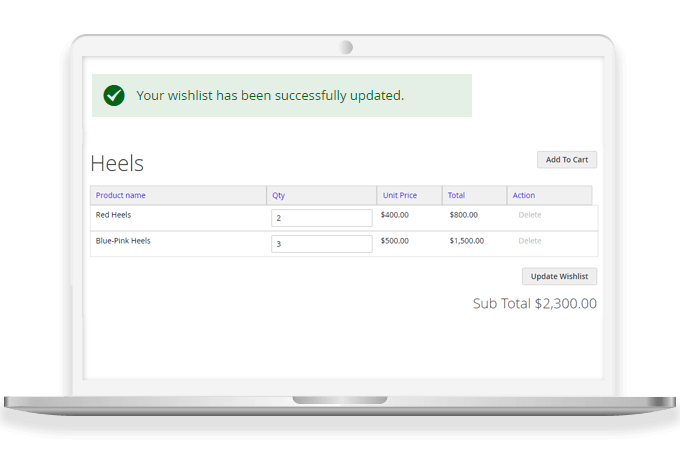Focus the Blue-Pink Heels quantity field
The height and width of the screenshot is (450, 680).
(321, 244)
